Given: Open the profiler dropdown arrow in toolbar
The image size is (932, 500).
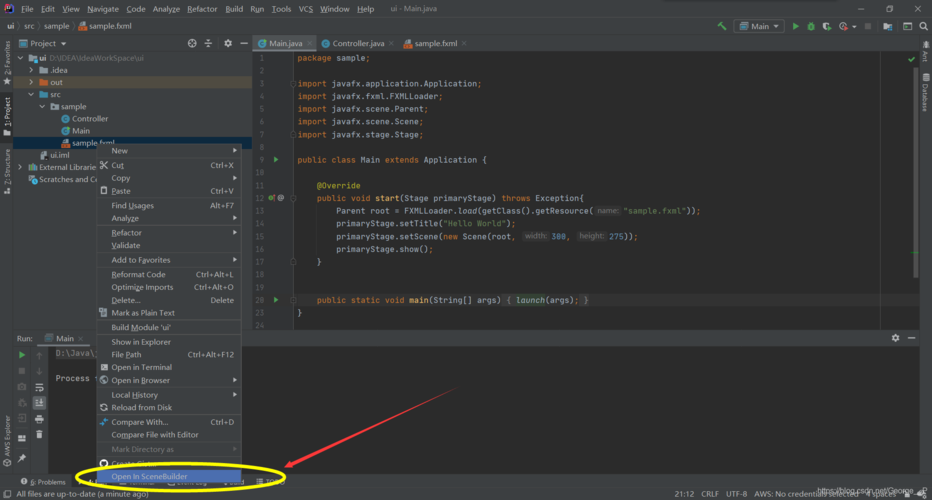Looking at the screenshot, I should 854,27.
